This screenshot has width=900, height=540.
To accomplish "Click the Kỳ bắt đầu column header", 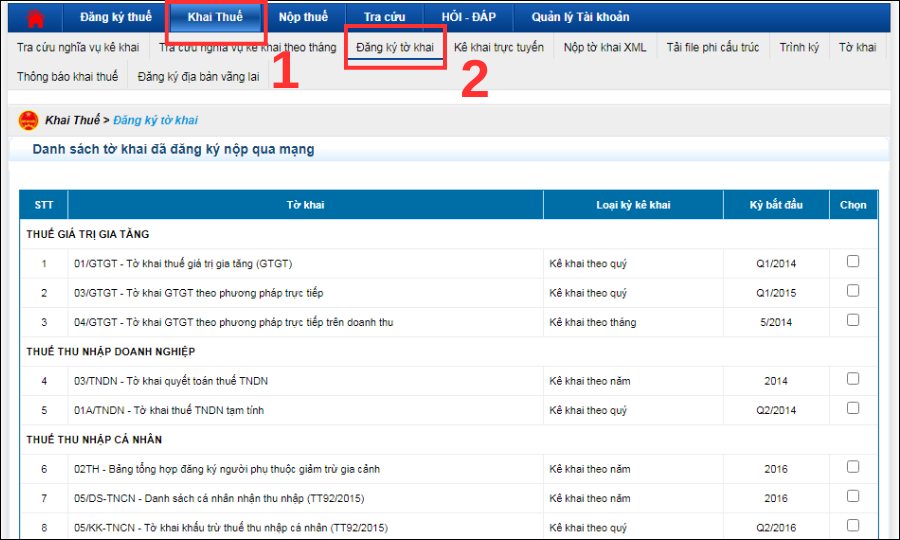I will pyautogui.click(x=775, y=205).
